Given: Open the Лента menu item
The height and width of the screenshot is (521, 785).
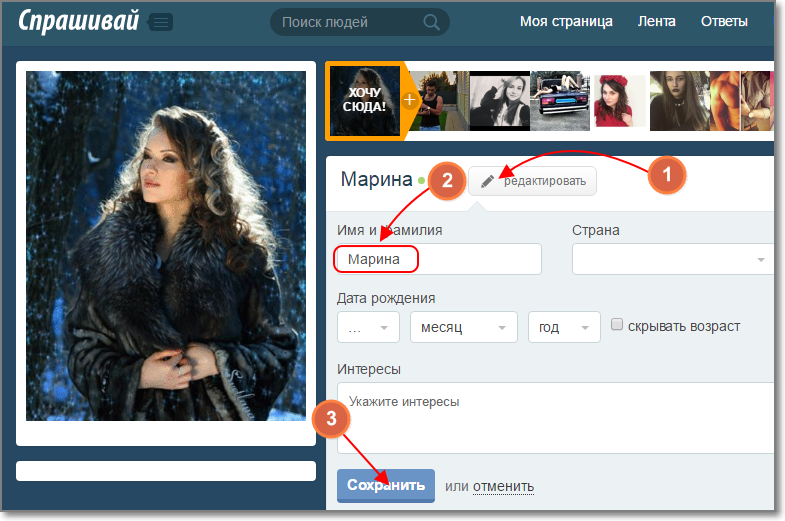Looking at the screenshot, I should point(656,21).
